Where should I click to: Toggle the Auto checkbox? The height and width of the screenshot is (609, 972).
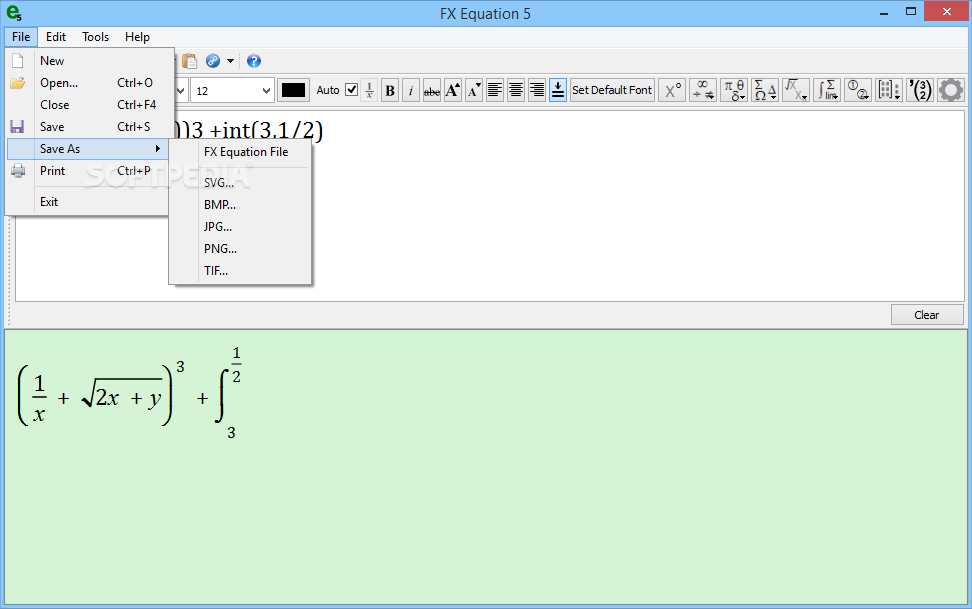pyautogui.click(x=351, y=90)
